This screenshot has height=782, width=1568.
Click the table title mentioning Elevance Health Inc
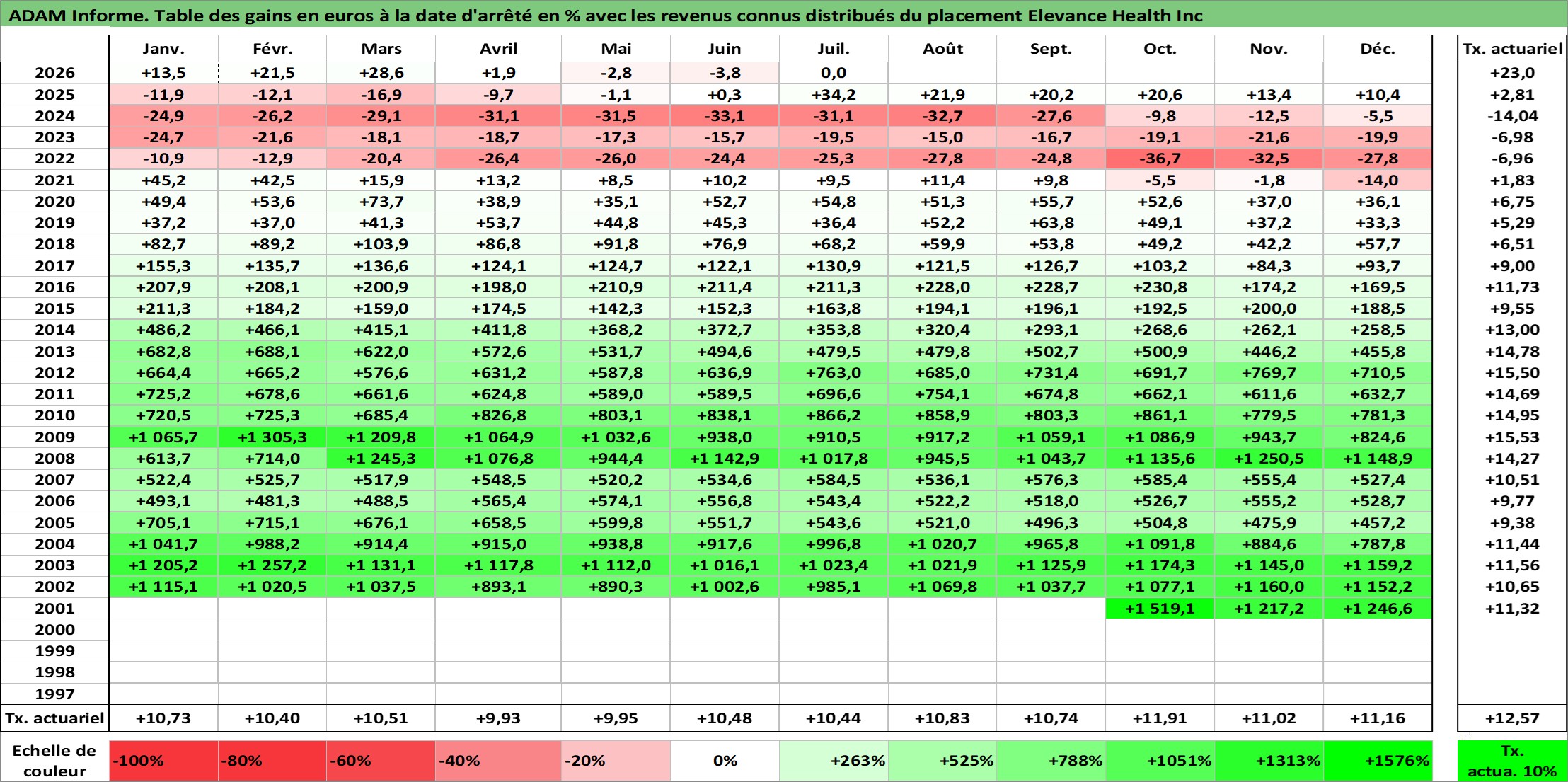(x=606, y=16)
